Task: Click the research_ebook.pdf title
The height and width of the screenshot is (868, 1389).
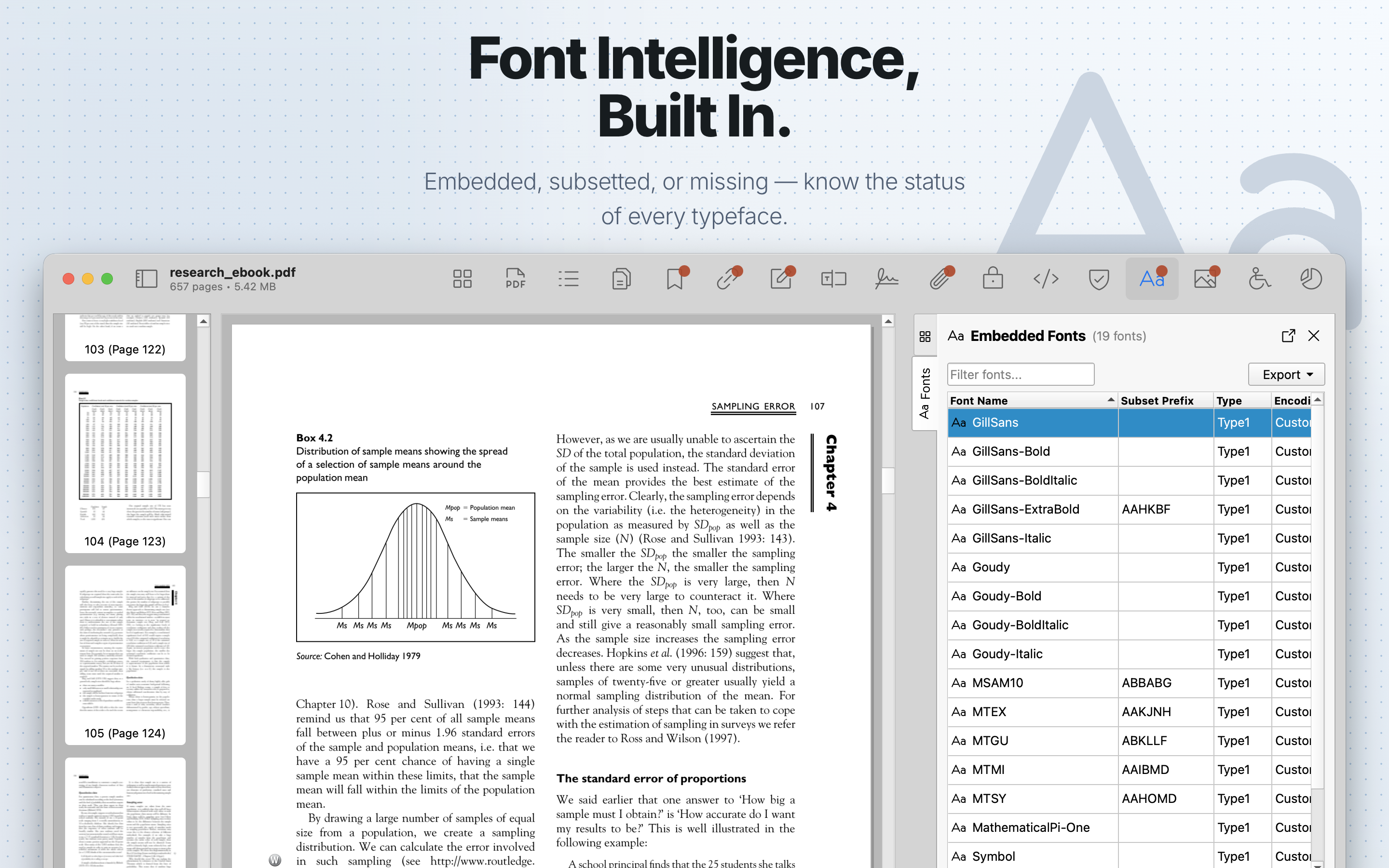Action: pyautogui.click(x=232, y=272)
